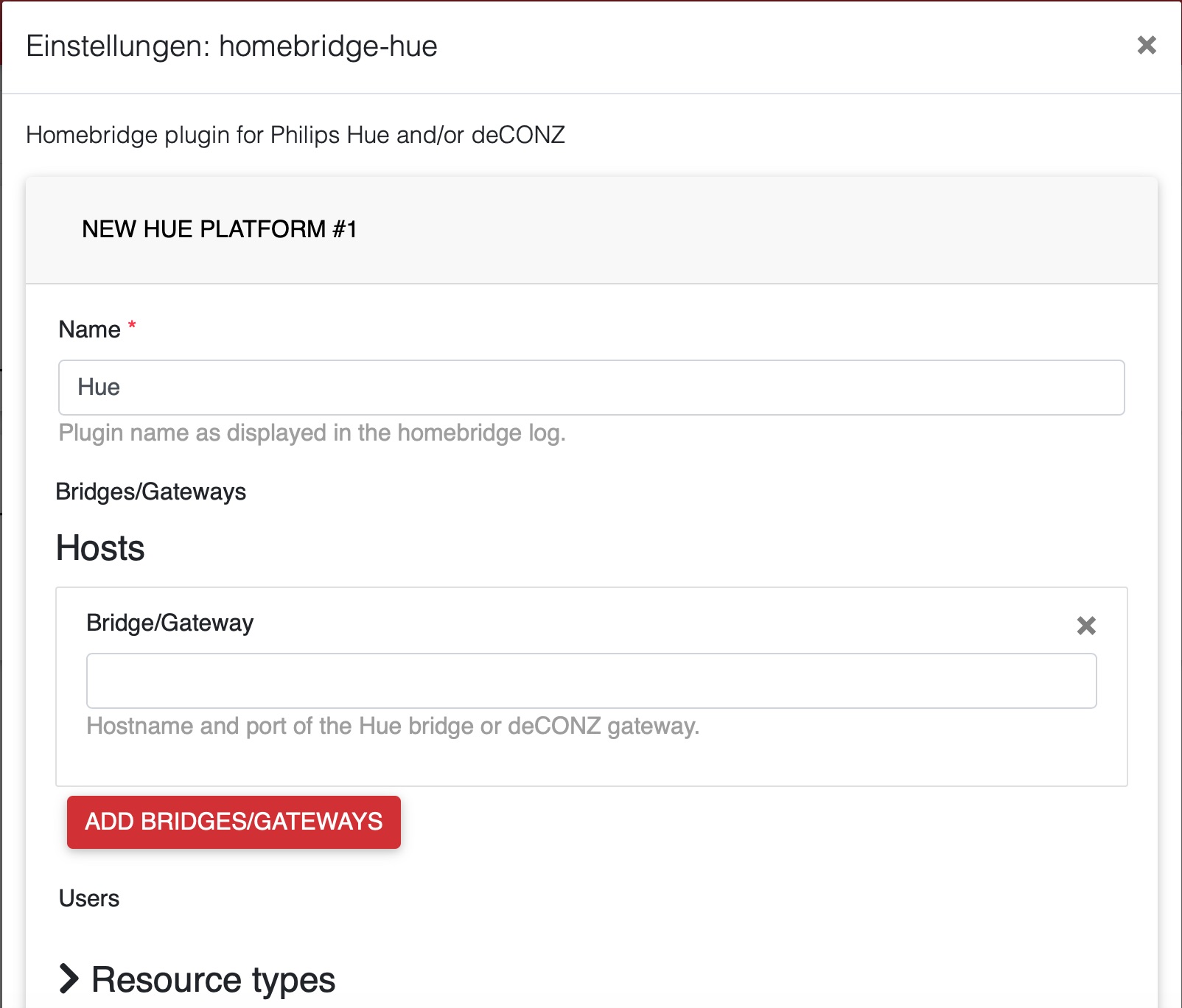This screenshot has width=1182, height=1008.
Task: Click the hostname and port hint text
Action: pos(392,726)
